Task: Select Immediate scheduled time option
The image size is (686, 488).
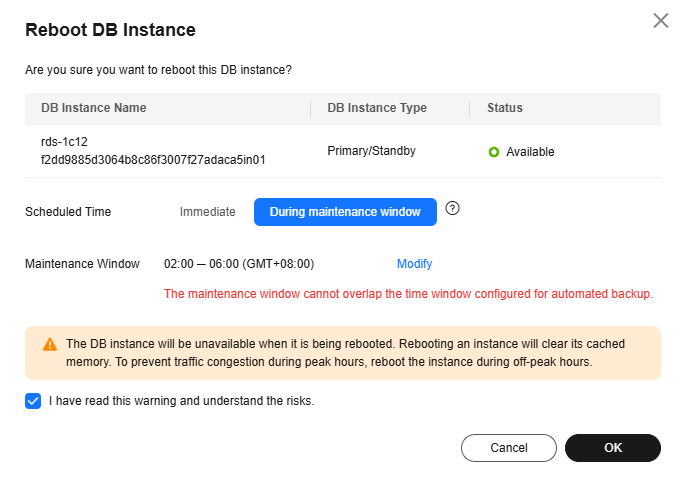Action: click(x=207, y=212)
